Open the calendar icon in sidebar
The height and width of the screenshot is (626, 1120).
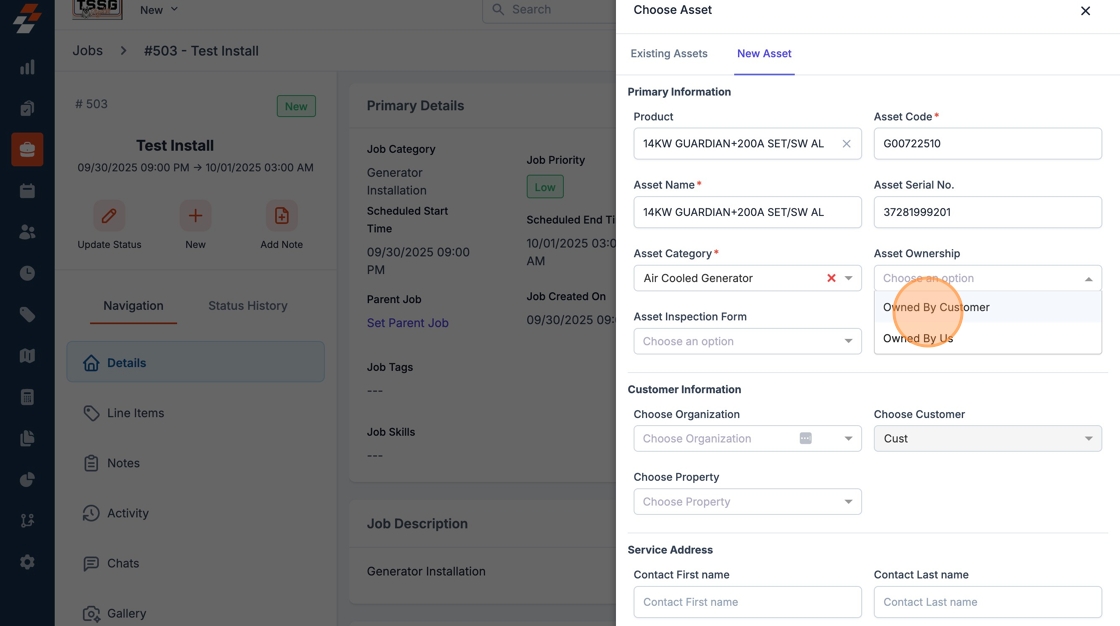[x=27, y=191]
